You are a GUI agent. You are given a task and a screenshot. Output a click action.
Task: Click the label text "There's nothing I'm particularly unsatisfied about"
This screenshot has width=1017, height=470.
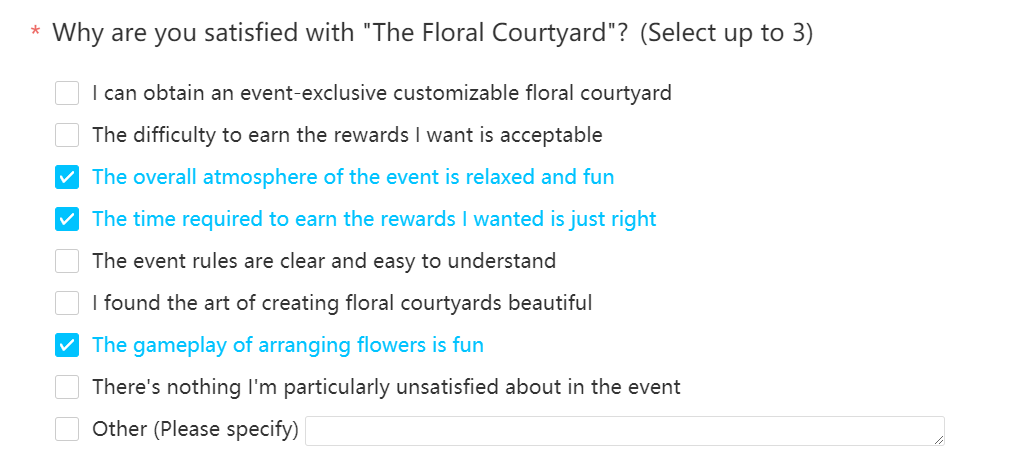[x=386, y=387]
